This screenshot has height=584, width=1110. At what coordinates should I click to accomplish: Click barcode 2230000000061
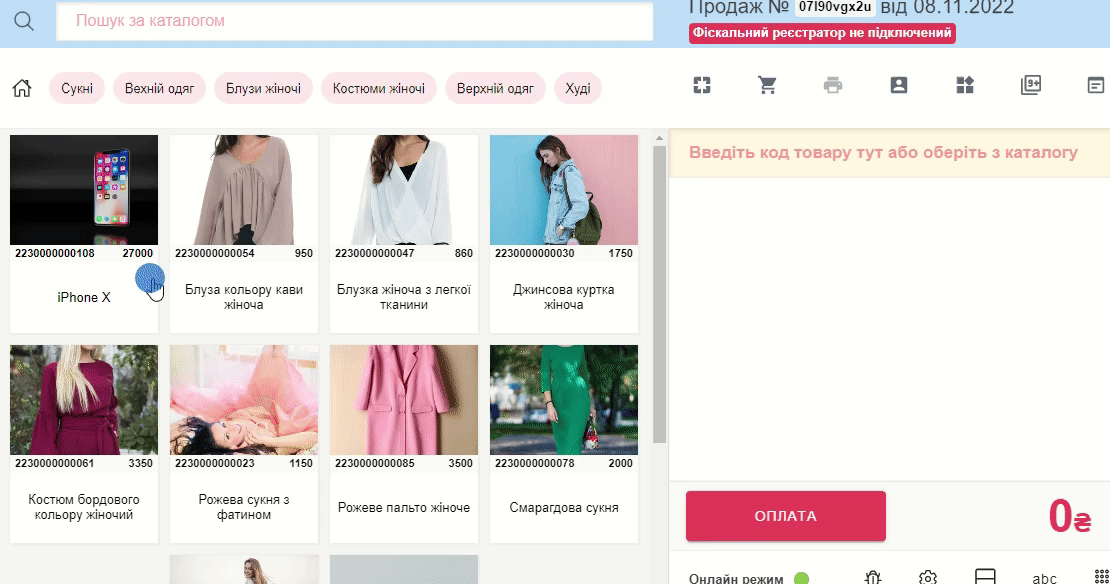click(x=55, y=464)
